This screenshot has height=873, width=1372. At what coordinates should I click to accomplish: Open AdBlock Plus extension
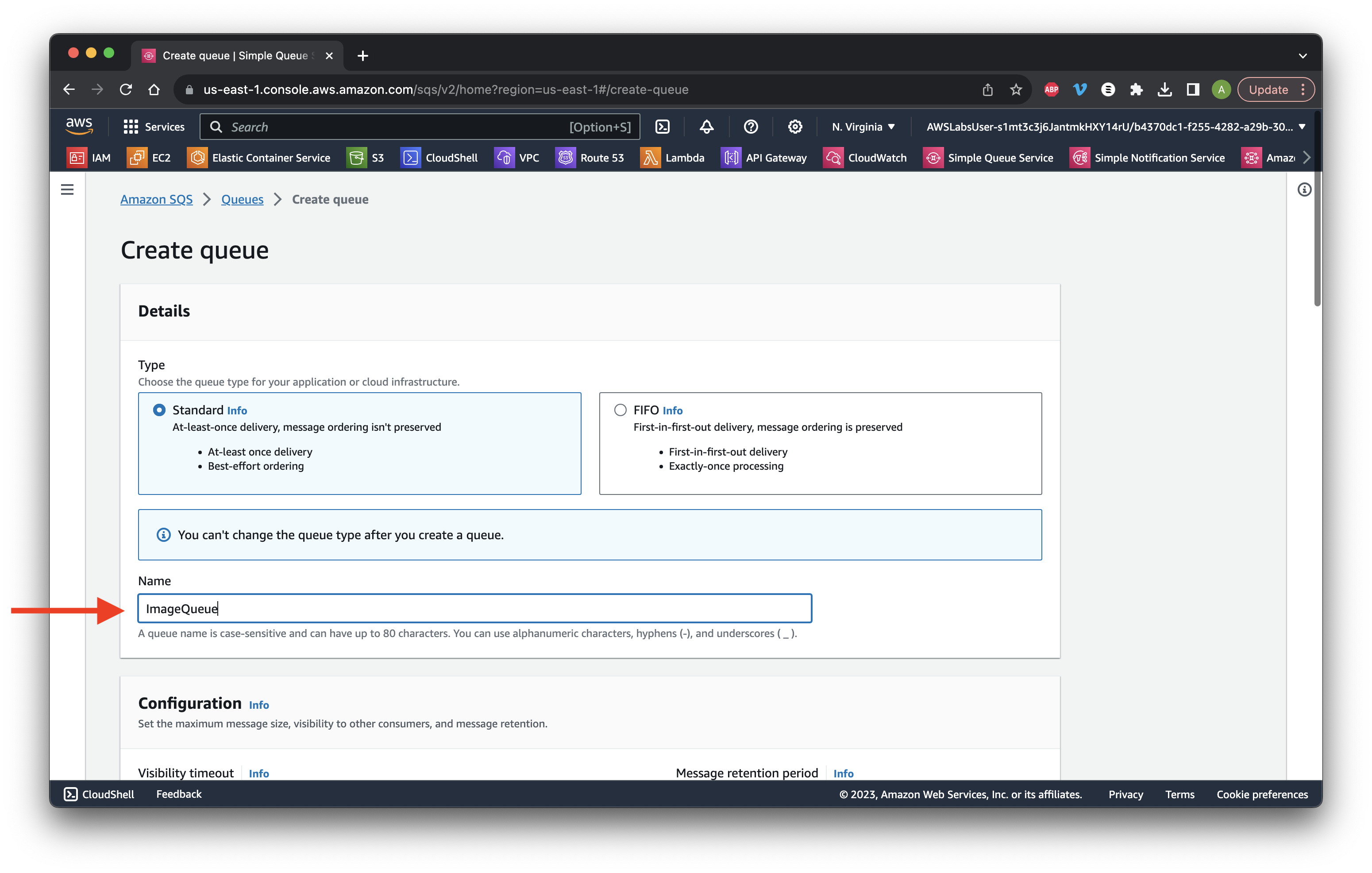pyautogui.click(x=1052, y=89)
